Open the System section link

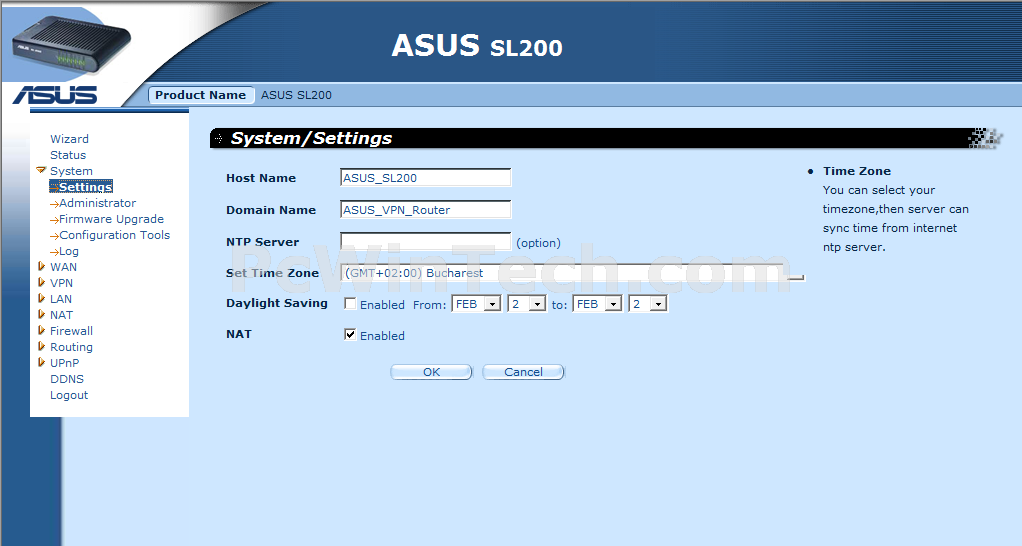point(71,171)
